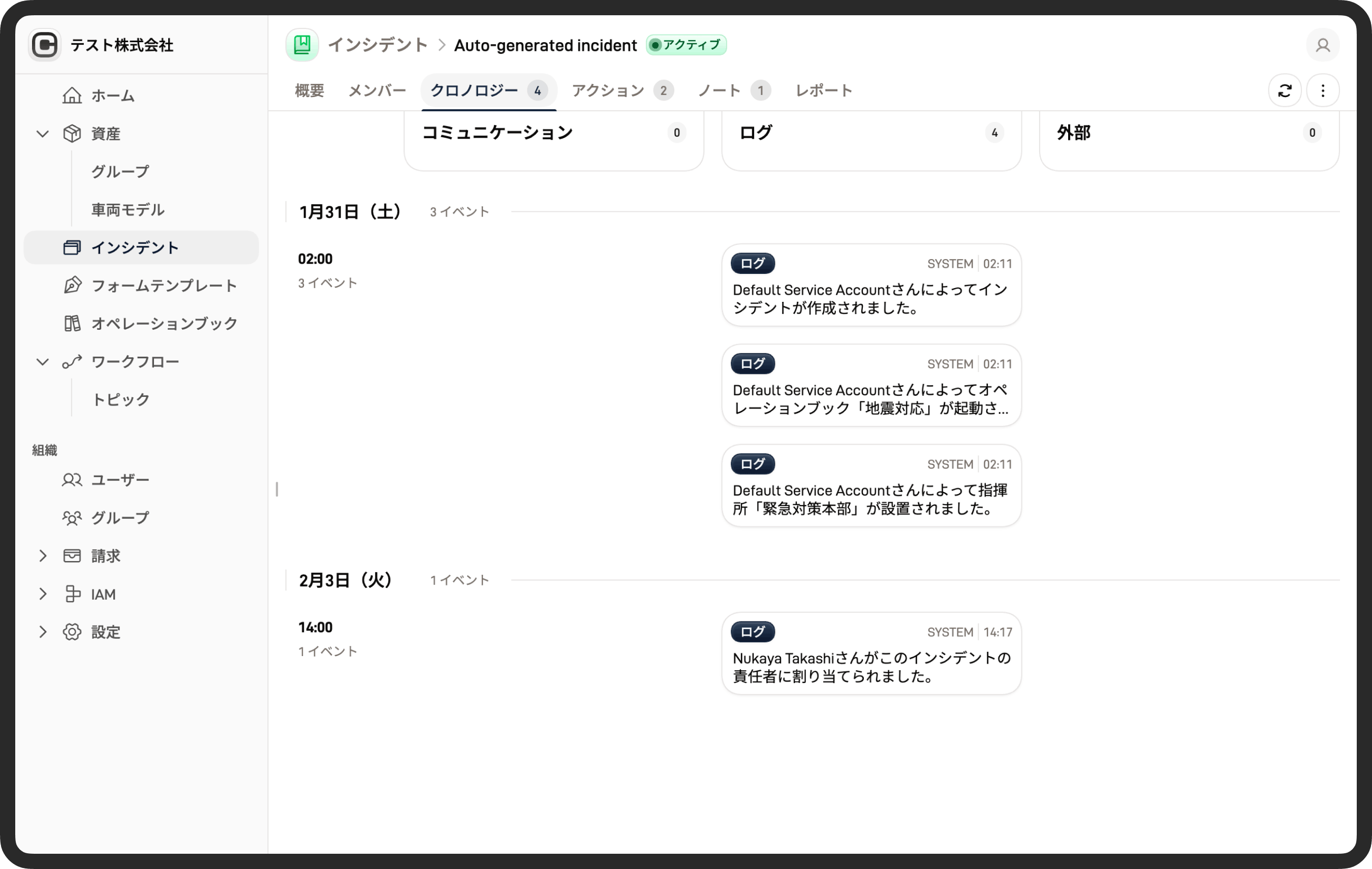Select 車両モデル in the sidebar
1372x869 pixels.
pos(128,210)
